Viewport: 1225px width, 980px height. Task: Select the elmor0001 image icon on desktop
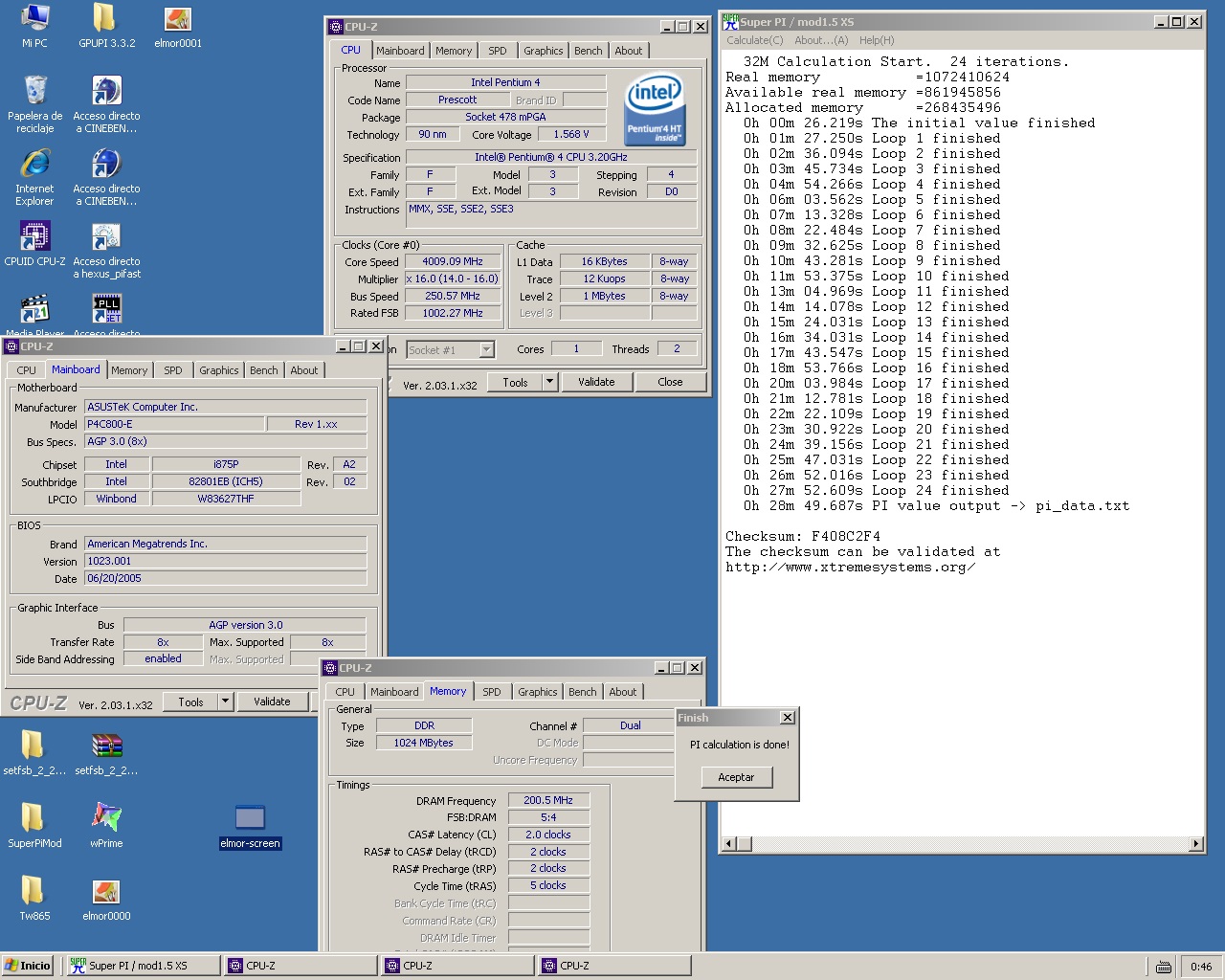point(178,26)
